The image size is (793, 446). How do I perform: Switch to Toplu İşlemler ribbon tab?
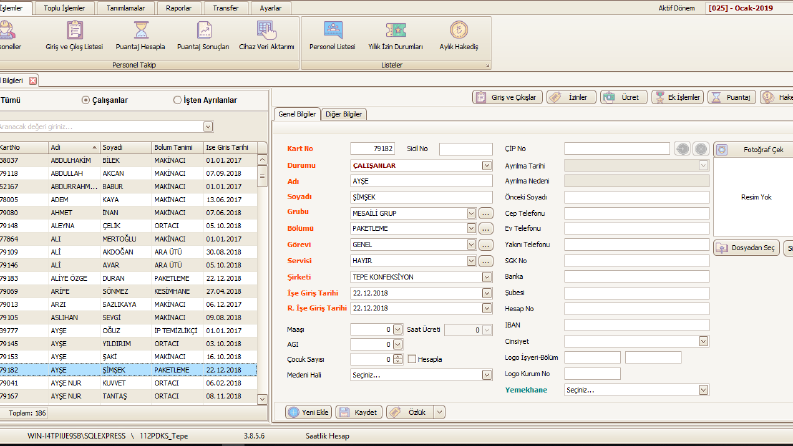(64, 8)
